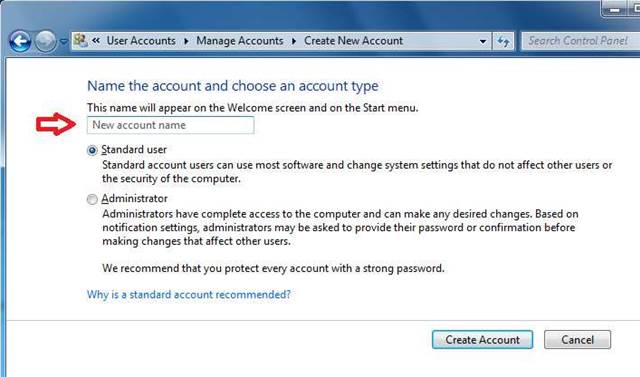This screenshot has height=377, width=640.
Task: Click Create New Account breadcrumb
Action: pos(353,41)
